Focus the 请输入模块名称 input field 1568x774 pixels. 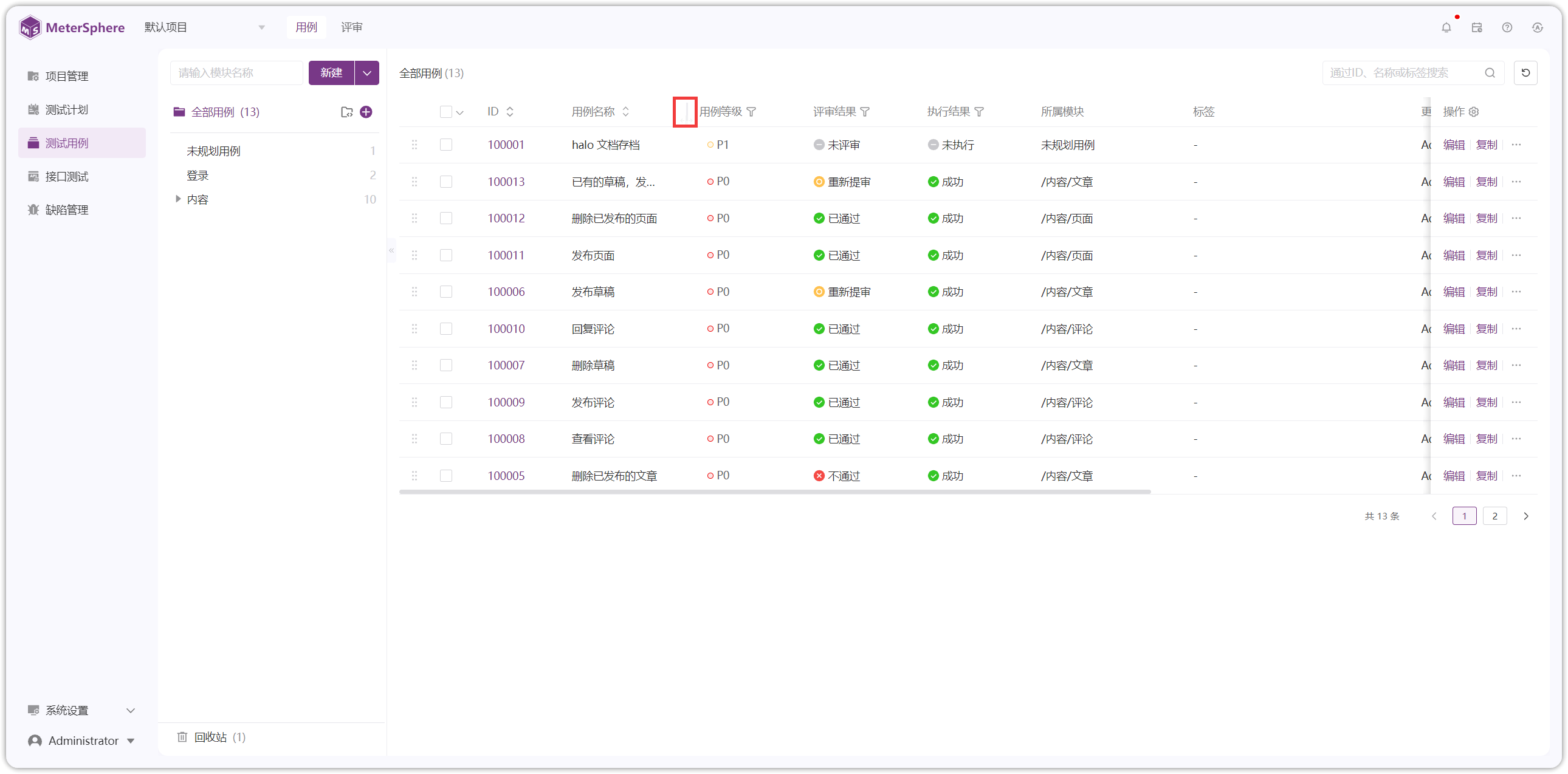click(x=237, y=73)
